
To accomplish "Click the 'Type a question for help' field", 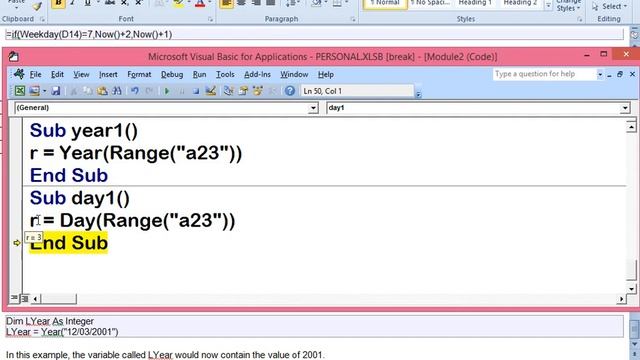I will (544, 74).
